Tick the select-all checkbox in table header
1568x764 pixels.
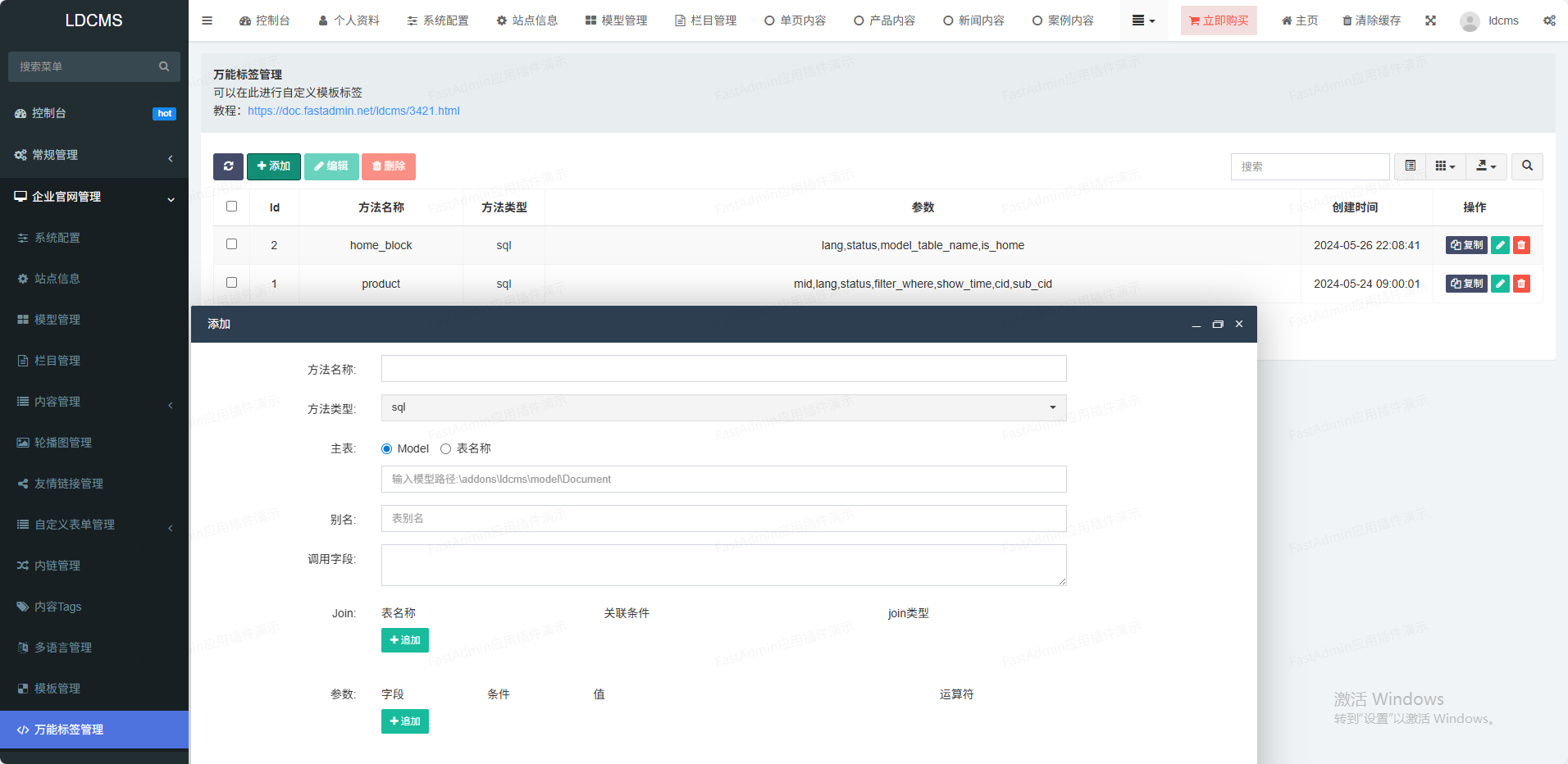231,207
